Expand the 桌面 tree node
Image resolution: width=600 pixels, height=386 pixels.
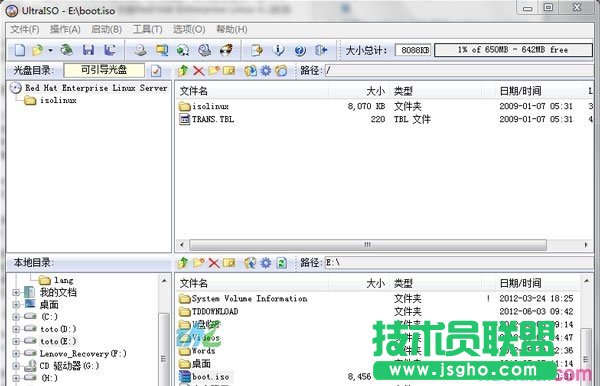point(16,305)
